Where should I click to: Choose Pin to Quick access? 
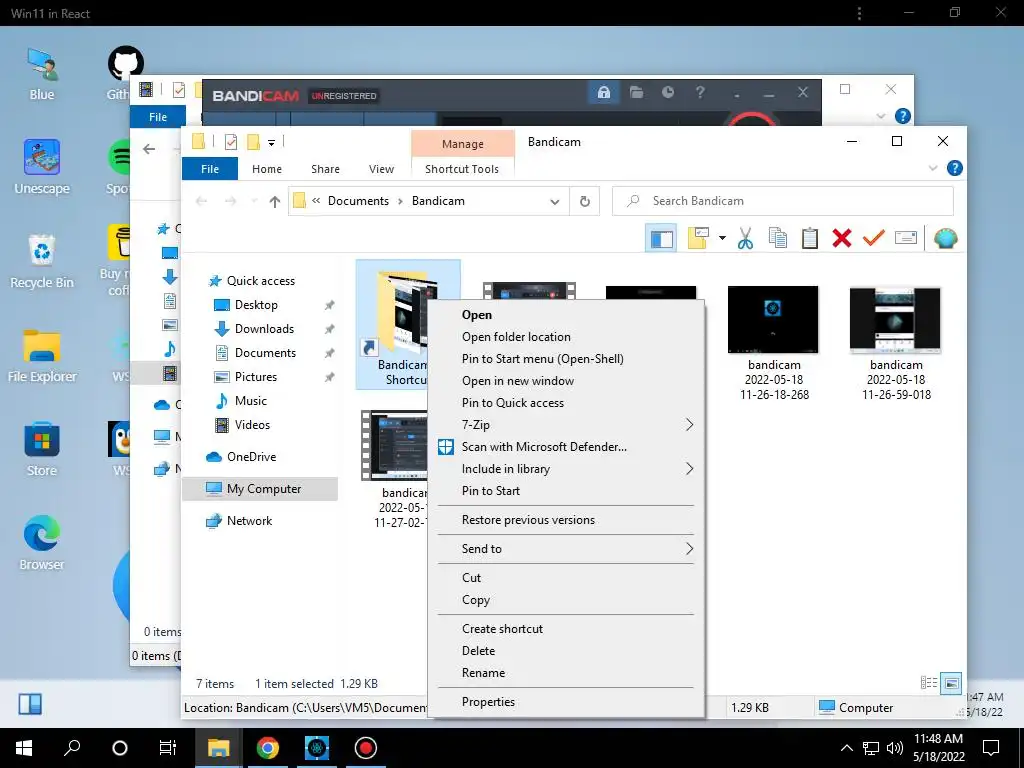[566, 403]
